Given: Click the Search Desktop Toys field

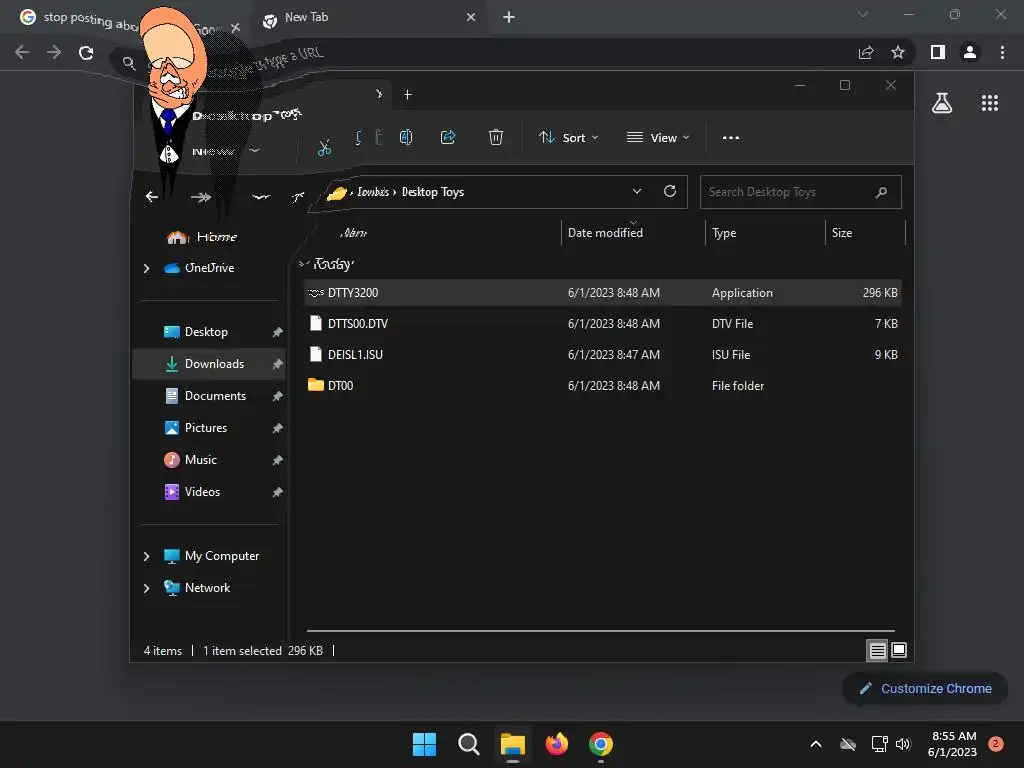Looking at the screenshot, I should click(x=801, y=192).
